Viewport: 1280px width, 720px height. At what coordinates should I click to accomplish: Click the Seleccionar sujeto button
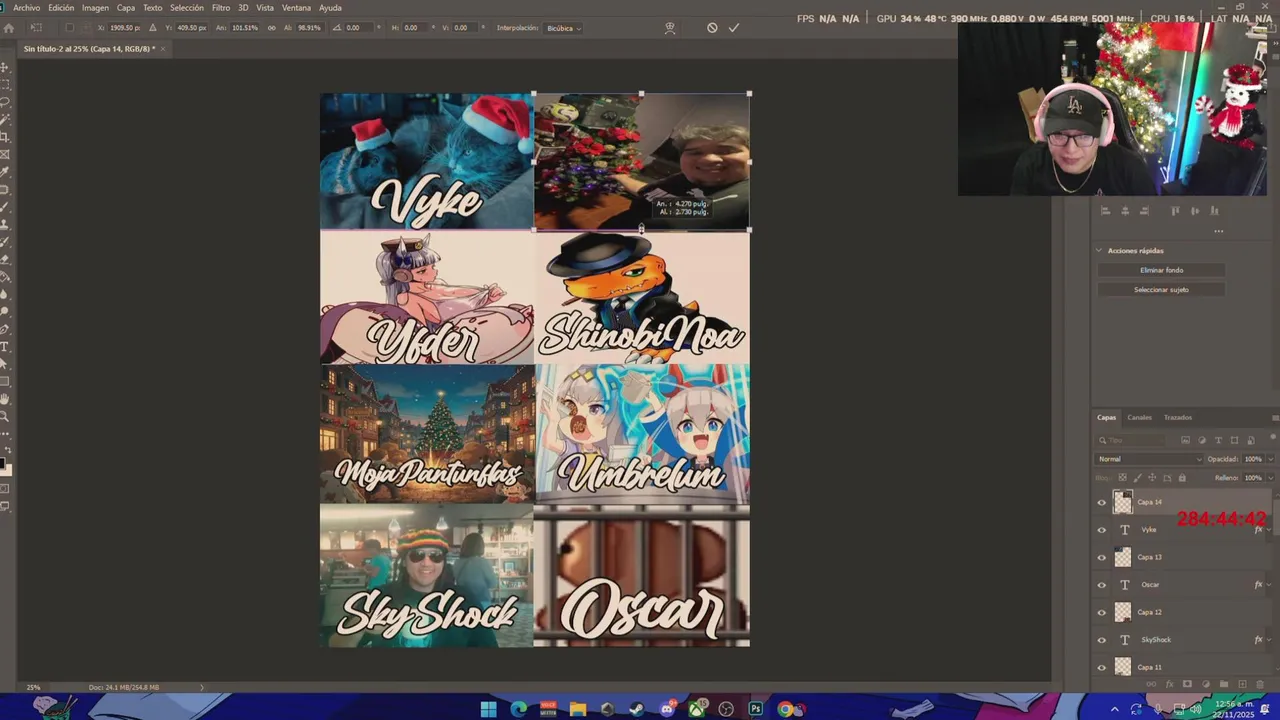pyautogui.click(x=1161, y=290)
